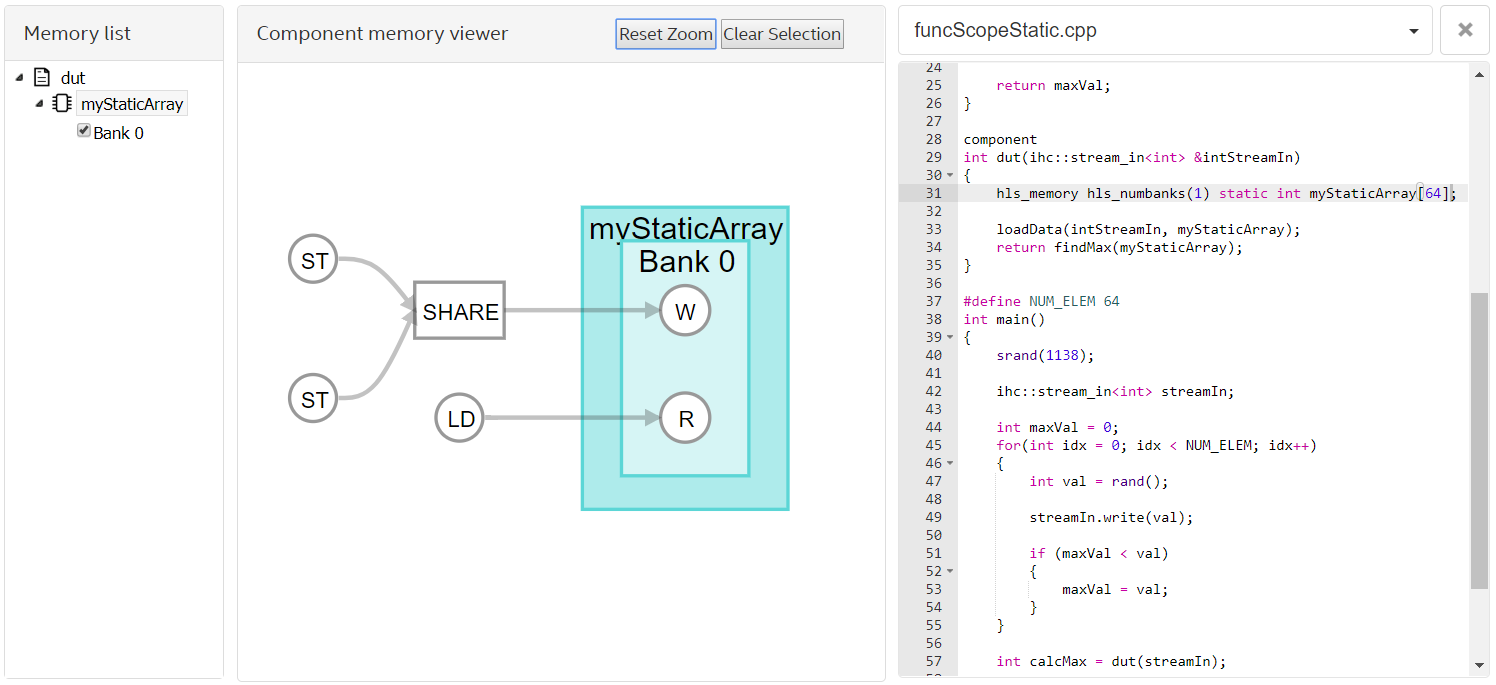1496x685 pixels.
Task: Uncheck the Bank 0 checkbox
Action: tap(84, 131)
